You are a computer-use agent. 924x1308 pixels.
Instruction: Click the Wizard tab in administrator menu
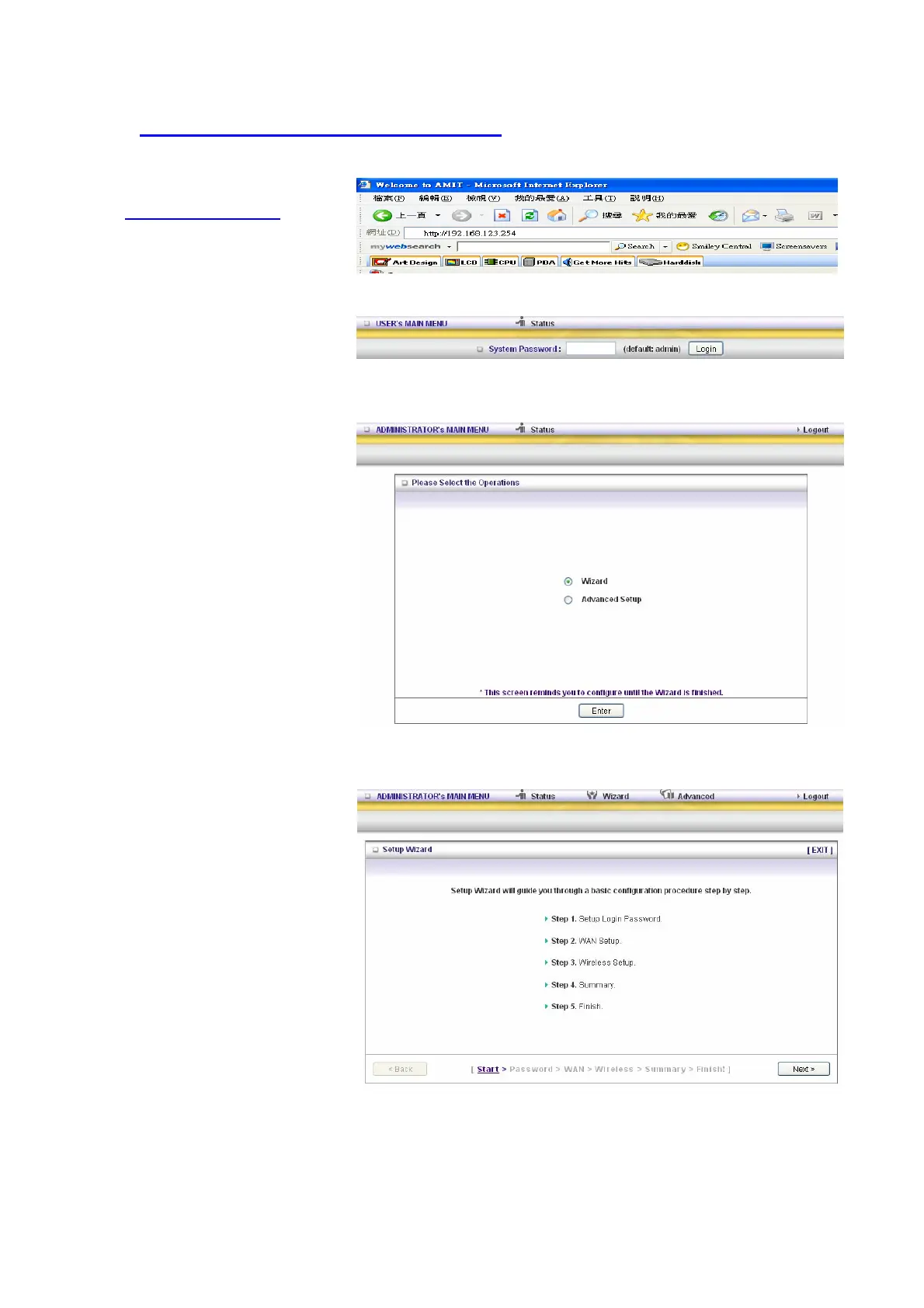pos(608,795)
